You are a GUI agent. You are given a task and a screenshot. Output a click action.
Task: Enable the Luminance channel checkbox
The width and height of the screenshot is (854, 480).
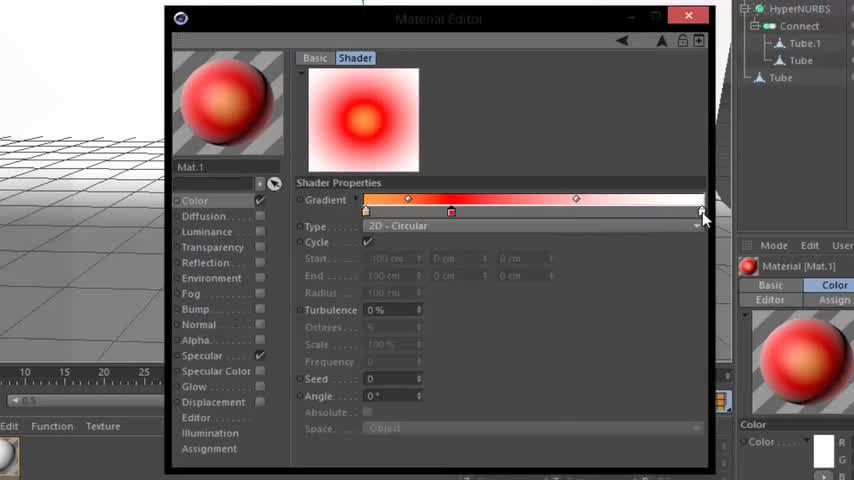(x=260, y=232)
